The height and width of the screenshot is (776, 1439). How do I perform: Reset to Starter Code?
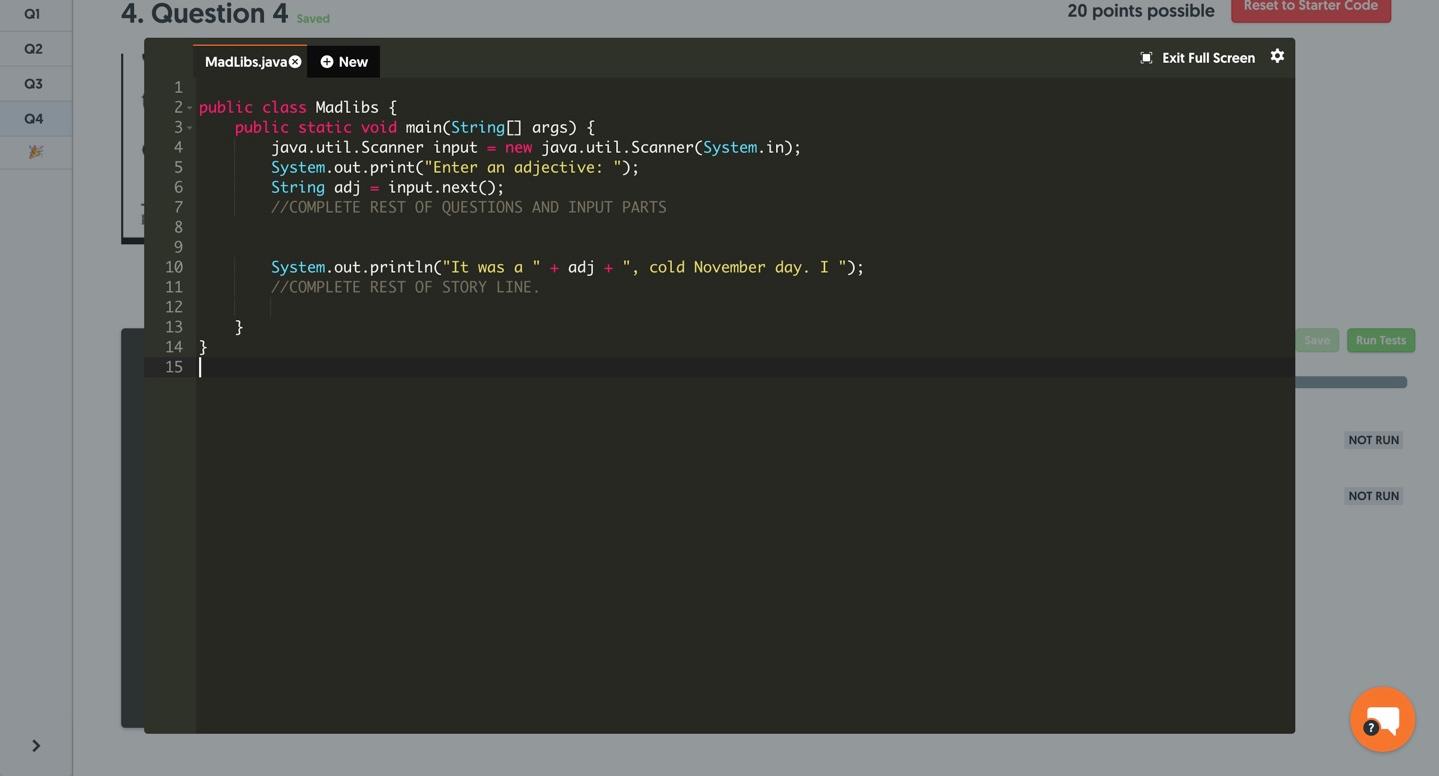tap(1311, 8)
